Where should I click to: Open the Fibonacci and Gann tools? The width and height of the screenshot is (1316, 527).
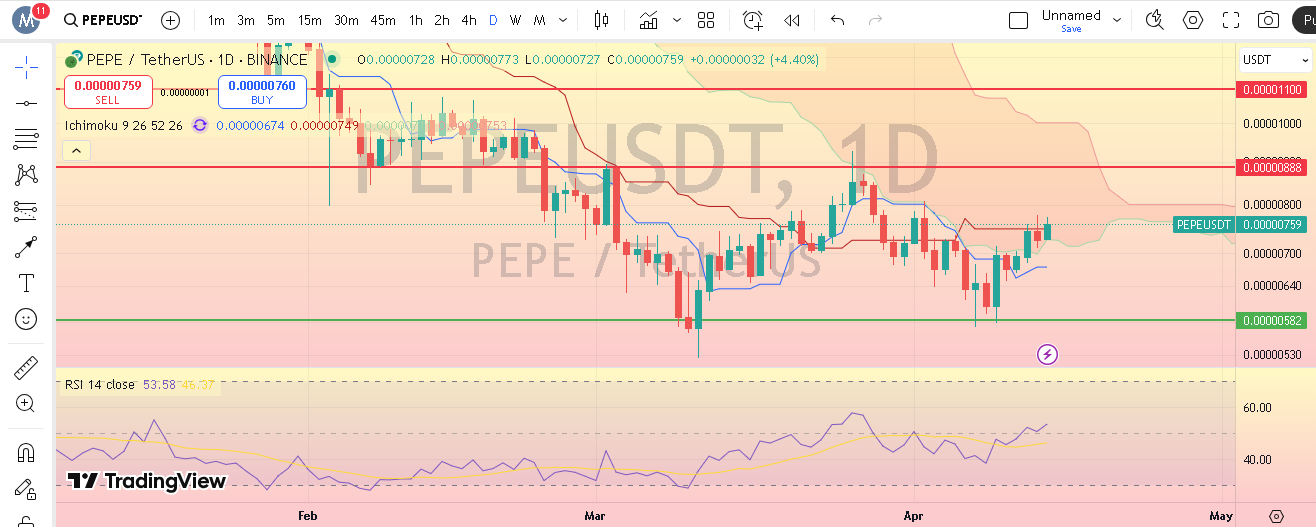pyautogui.click(x=27, y=139)
